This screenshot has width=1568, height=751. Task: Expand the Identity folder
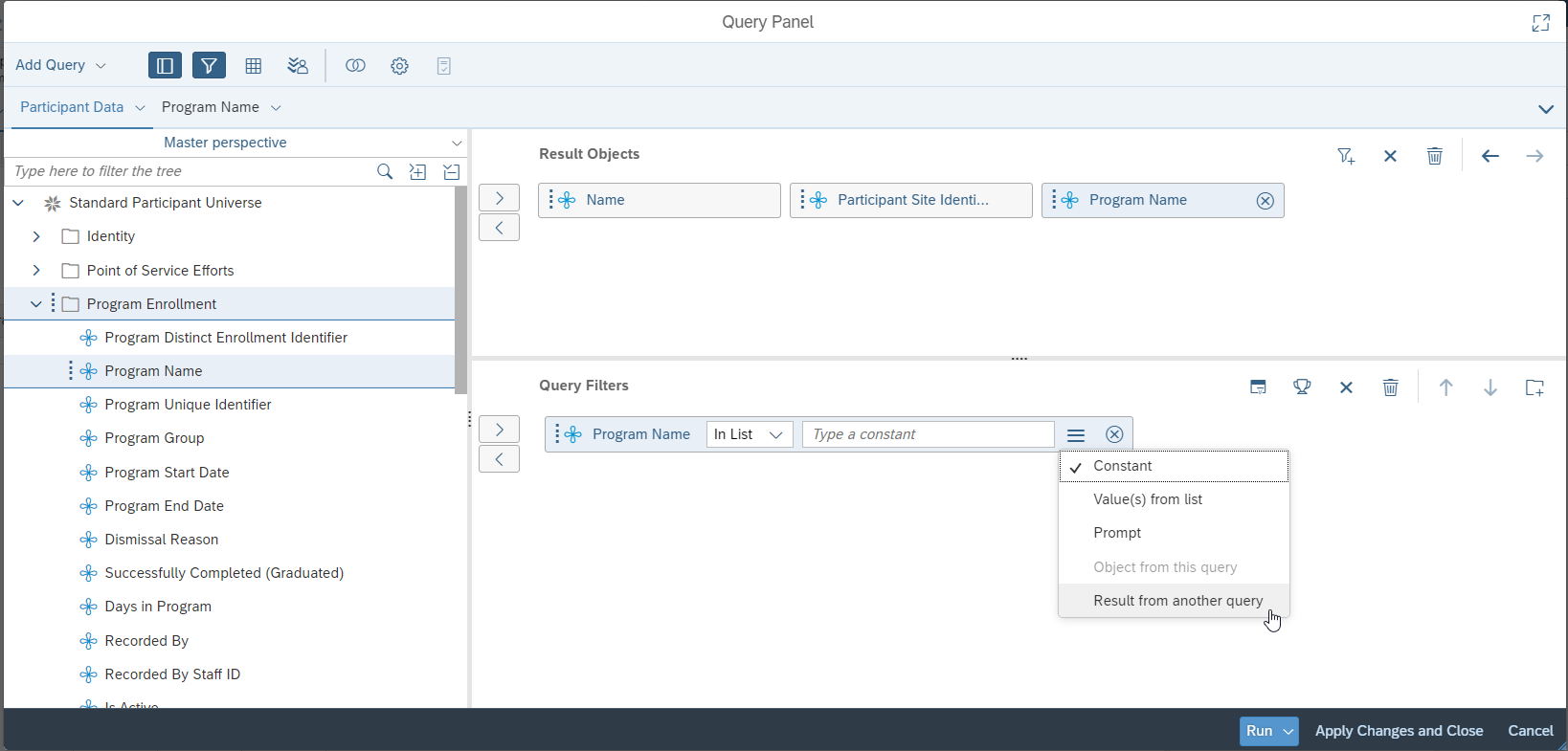[x=36, y=236]
